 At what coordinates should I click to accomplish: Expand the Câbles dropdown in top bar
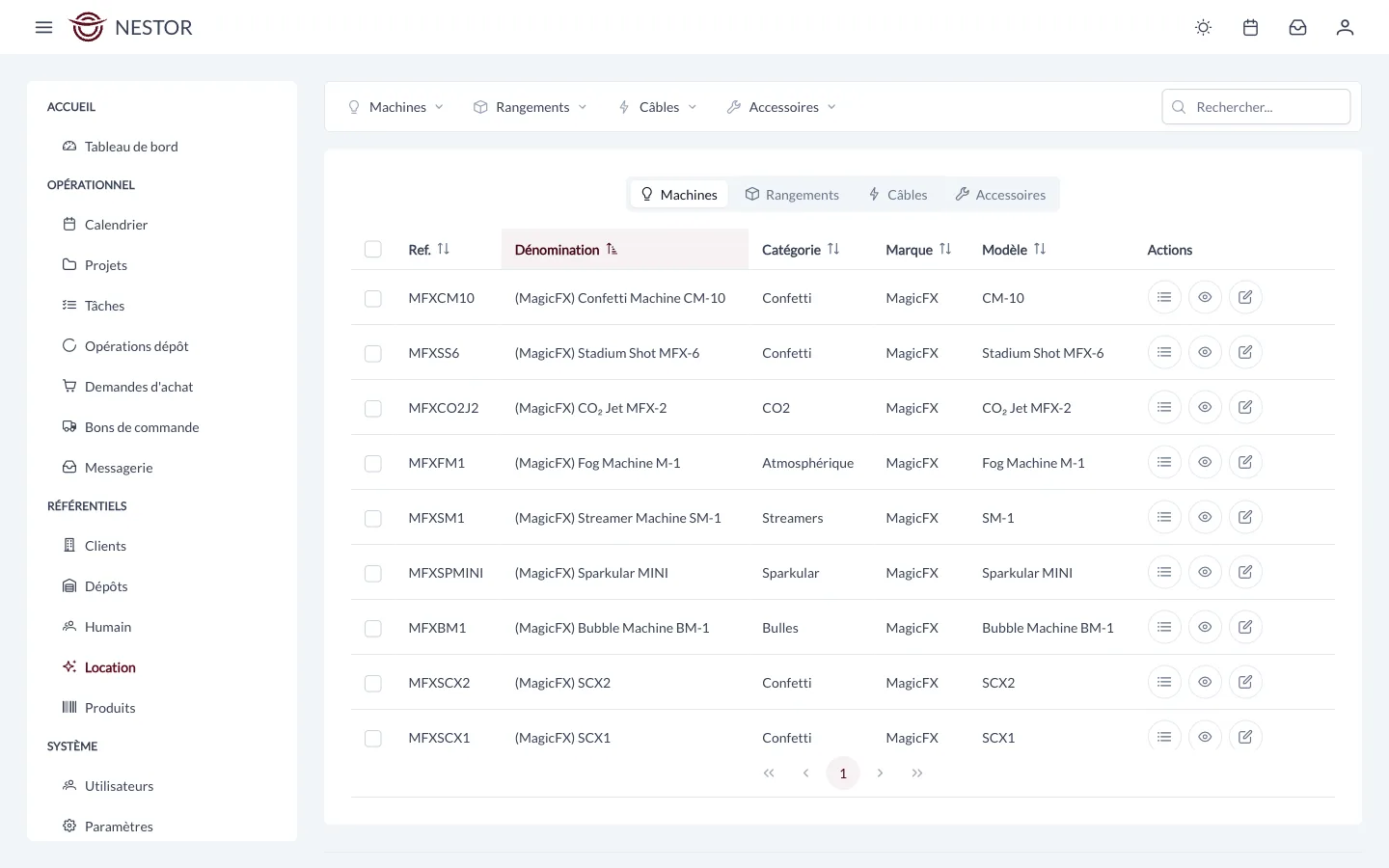click(658, 107)
